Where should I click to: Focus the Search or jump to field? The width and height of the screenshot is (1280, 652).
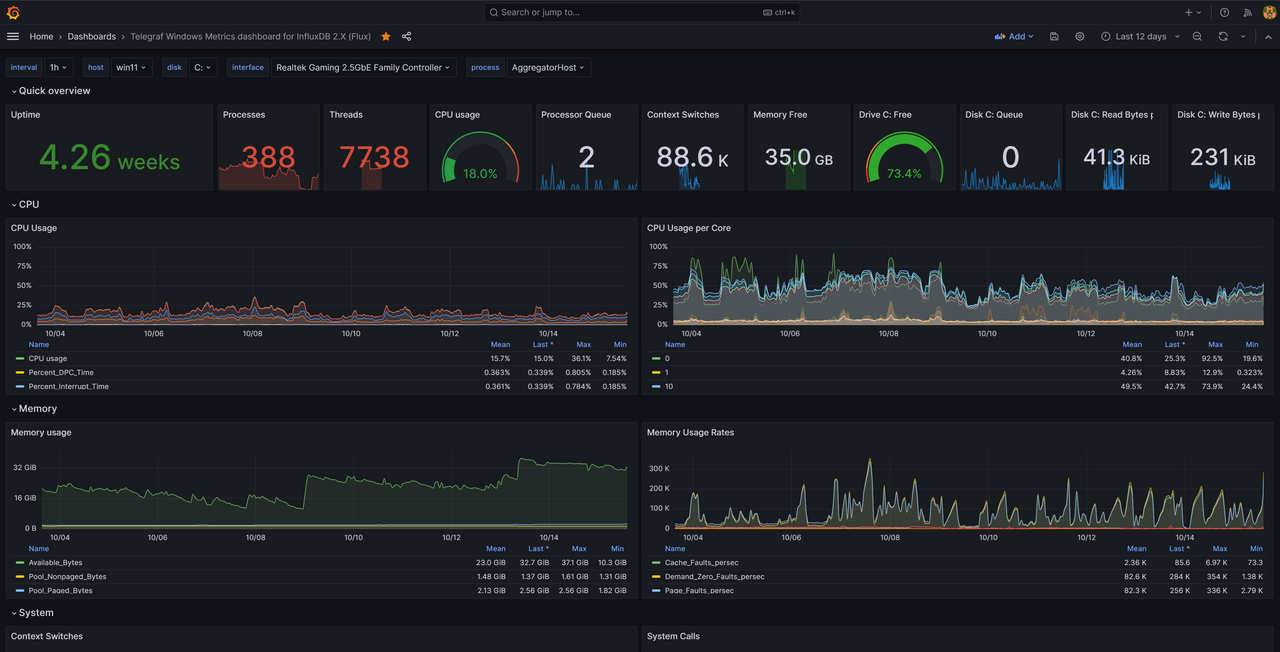pyautogui.click(x=641, y=12)
